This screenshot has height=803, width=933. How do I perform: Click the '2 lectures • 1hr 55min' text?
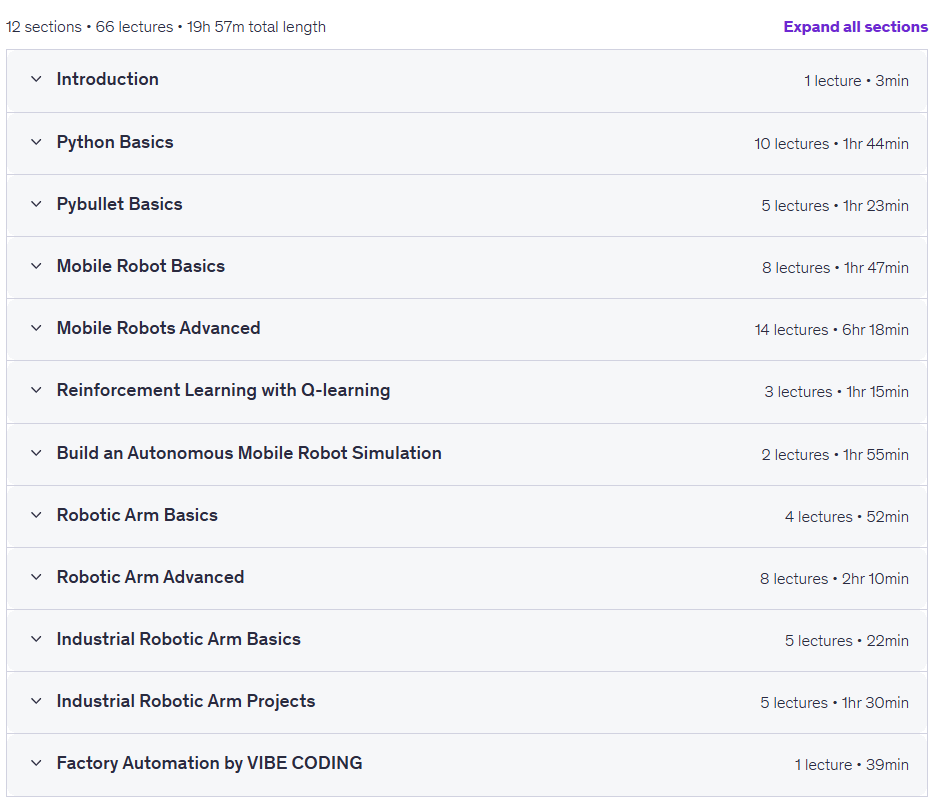835,455
